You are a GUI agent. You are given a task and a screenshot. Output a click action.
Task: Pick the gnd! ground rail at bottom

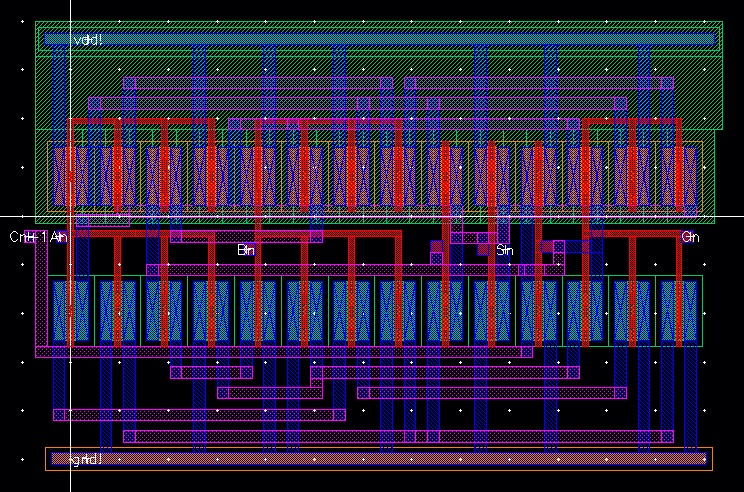point(379,459)
